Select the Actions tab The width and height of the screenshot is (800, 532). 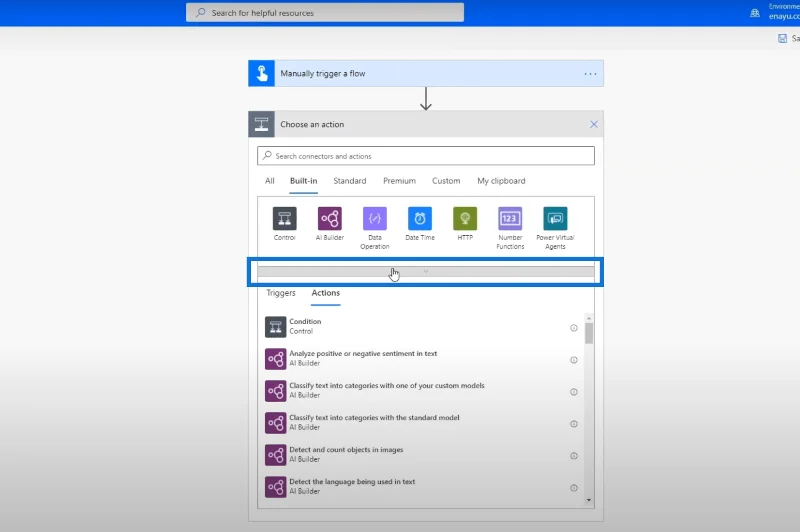[326, 293]
